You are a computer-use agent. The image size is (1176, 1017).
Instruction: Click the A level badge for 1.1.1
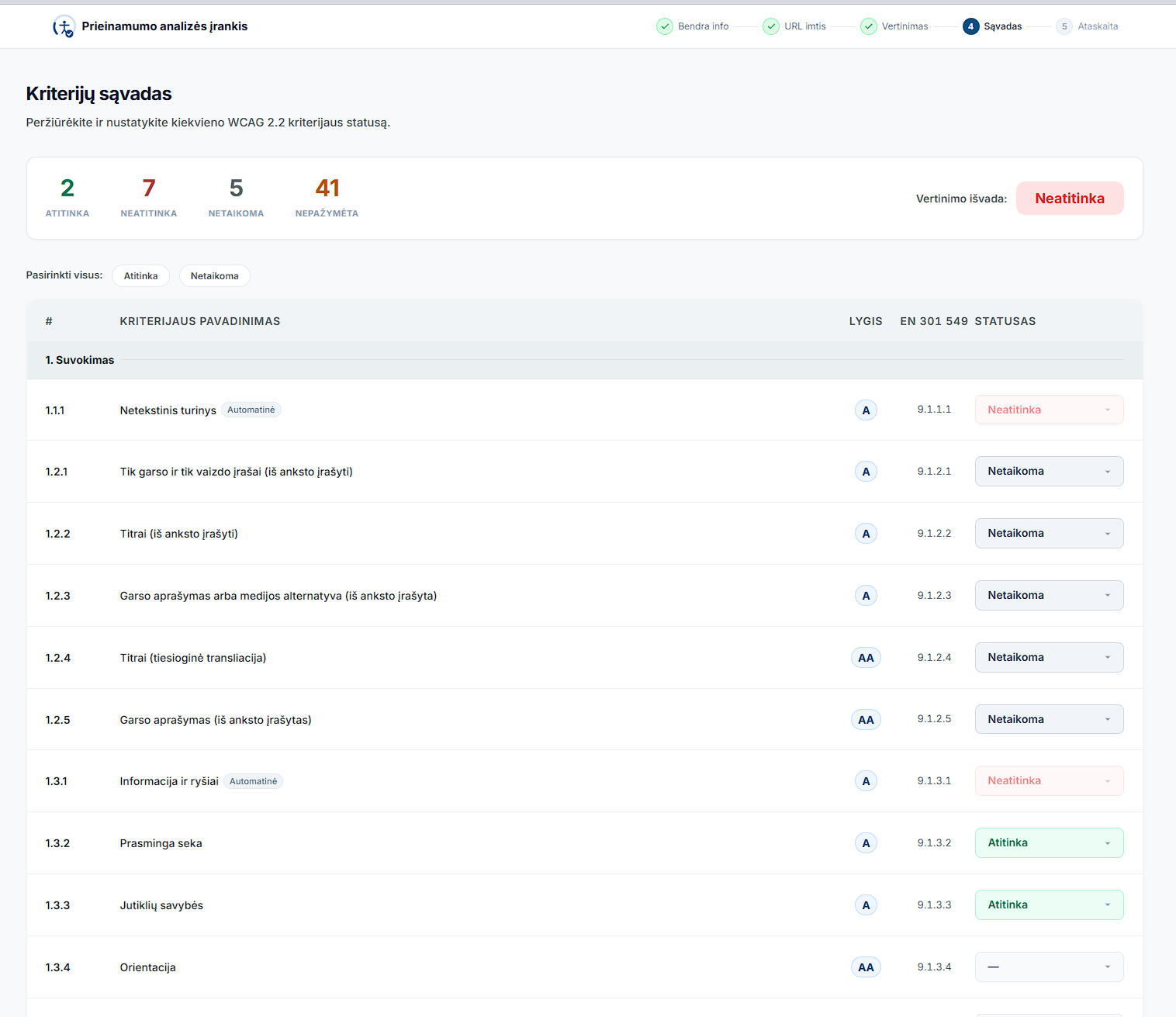coord(866,410)
